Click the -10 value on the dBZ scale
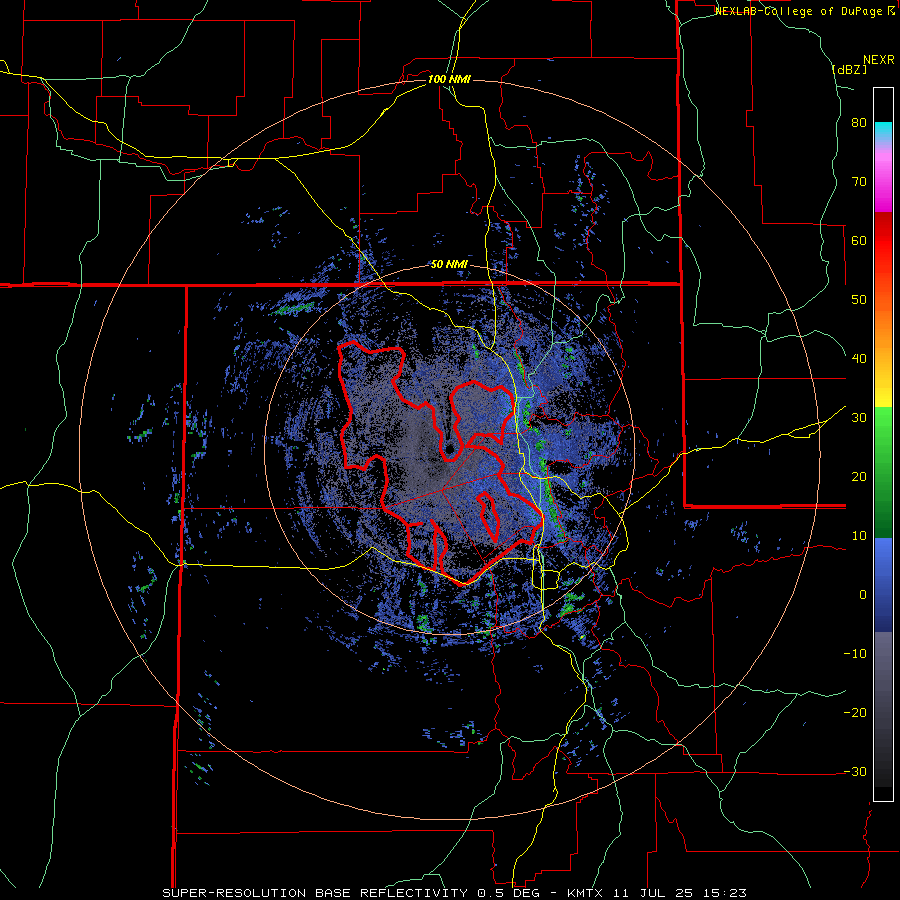The width and height of the screenshot is (900, 900). [x=855, y=654]
